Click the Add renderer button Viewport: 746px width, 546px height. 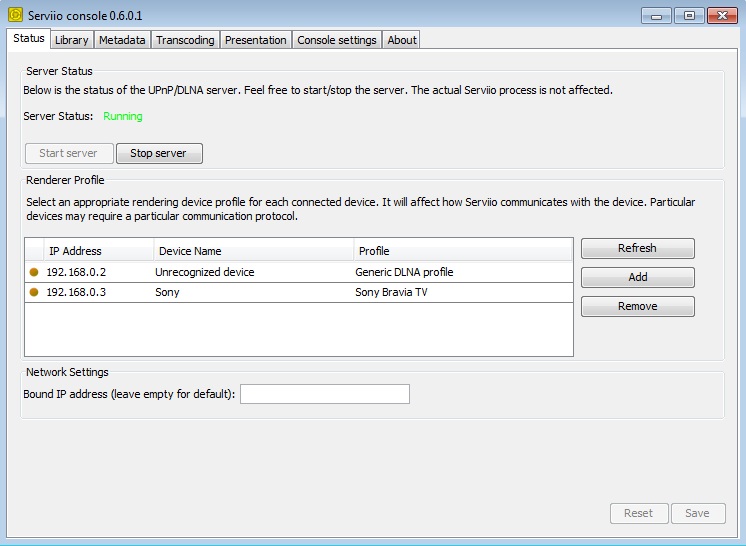click(x=637, y=277)
